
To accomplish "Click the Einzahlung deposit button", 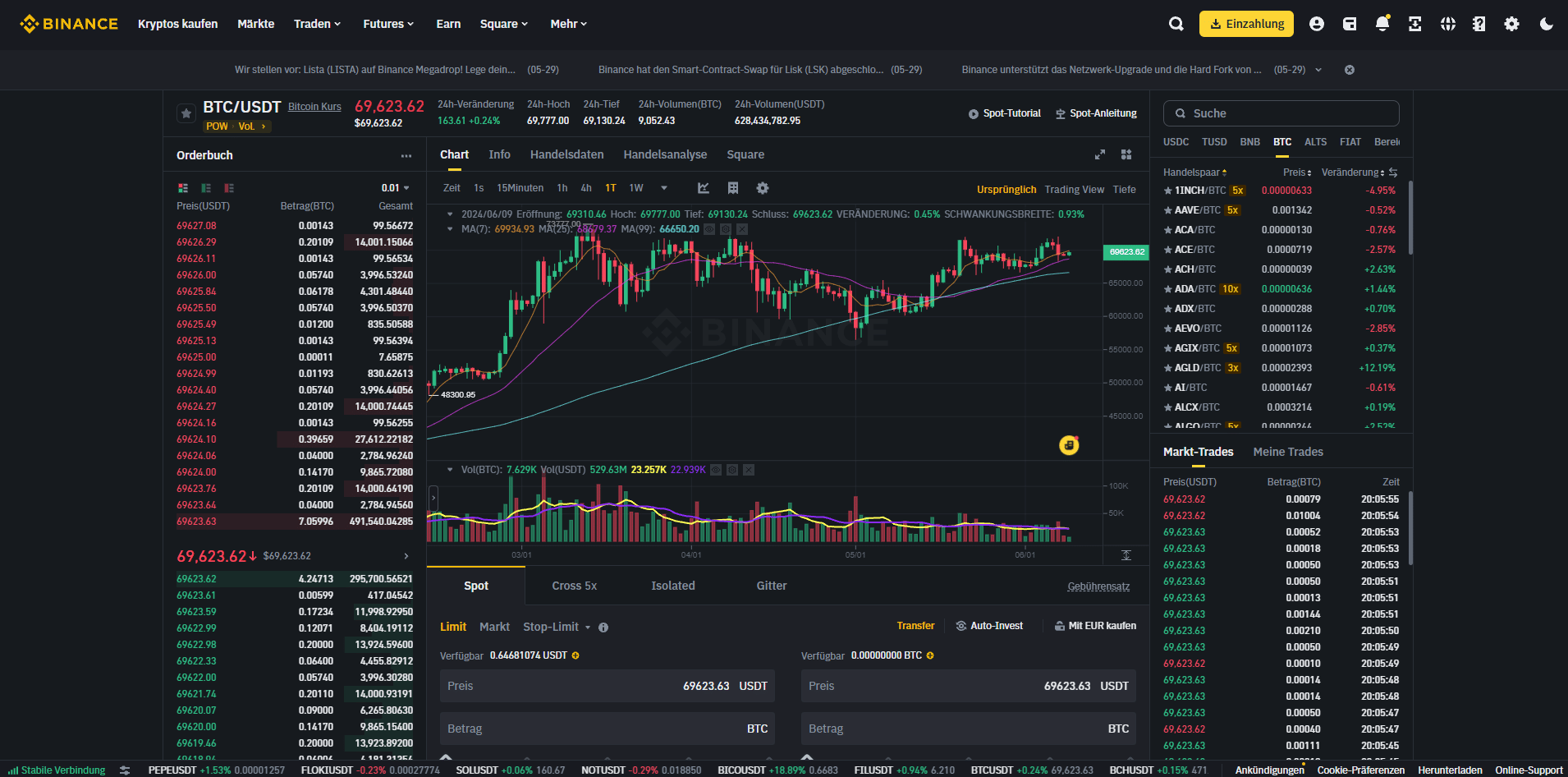I will pyautogui.click(x=1246, y=24).
